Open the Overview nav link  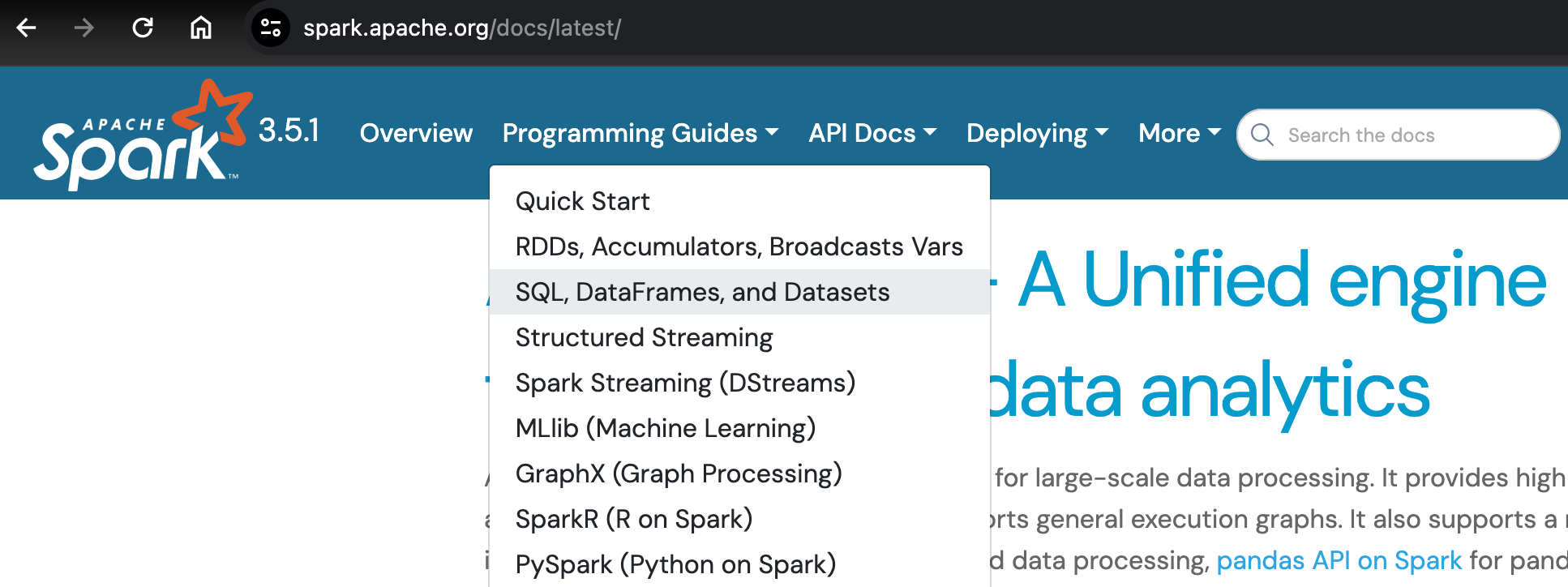coord(416,133)
